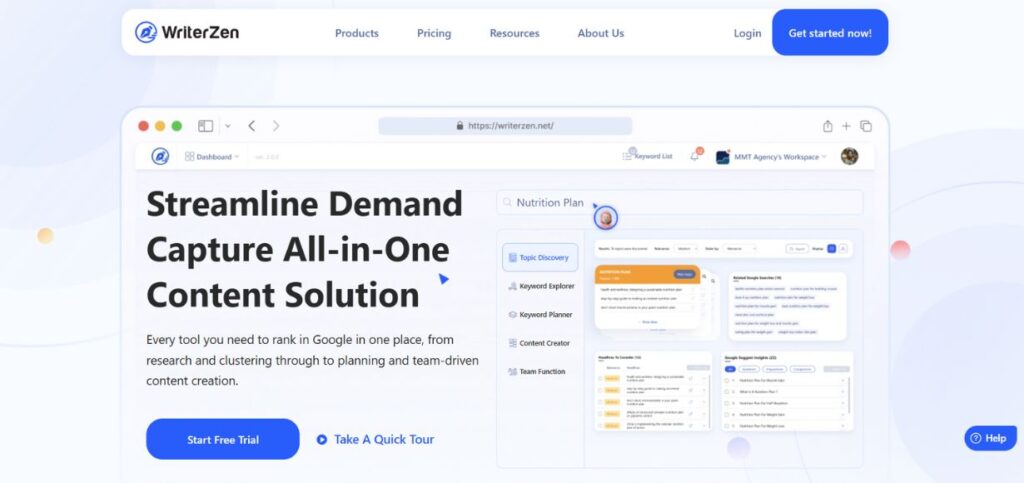Check the second Headlines To Consider row checkbox
Viewport: 1024px width, 483px height.
600,390
